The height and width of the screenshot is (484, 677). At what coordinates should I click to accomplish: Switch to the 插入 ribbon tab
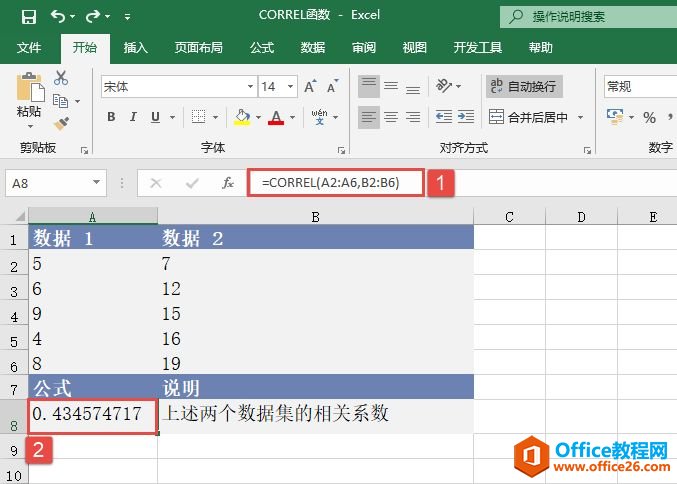[x=136, y=47]
